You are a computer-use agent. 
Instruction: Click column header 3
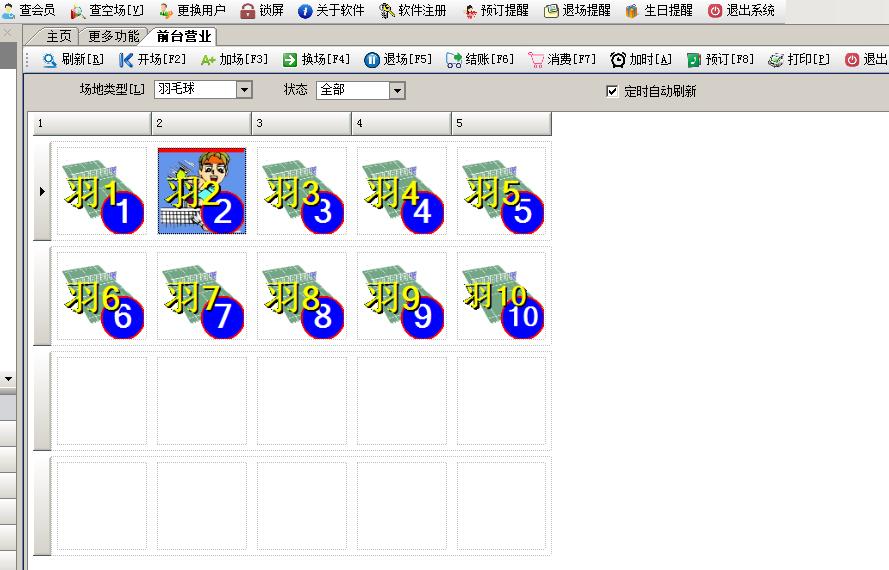[302, 123]
